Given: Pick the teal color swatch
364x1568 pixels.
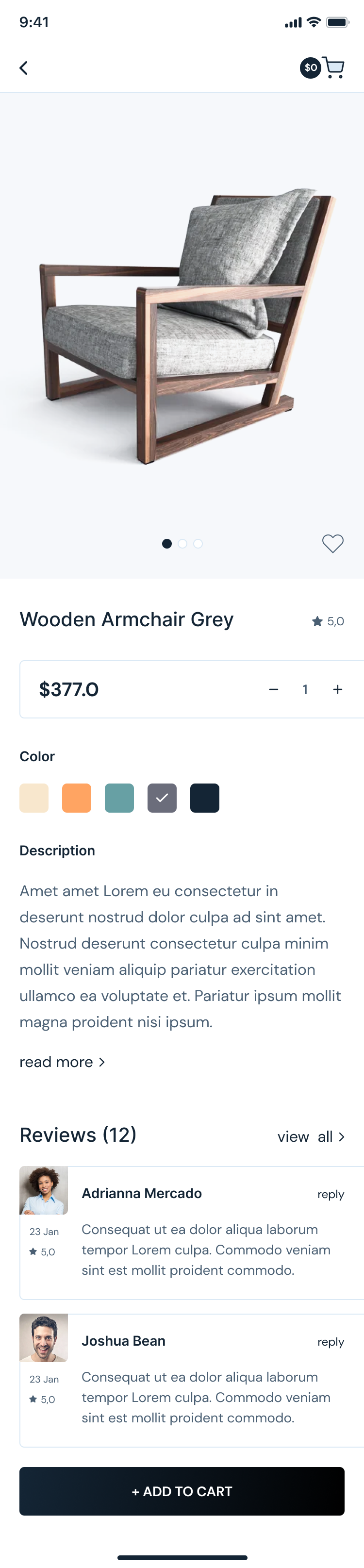Looking at the screenshot, I should pos(119,798).
